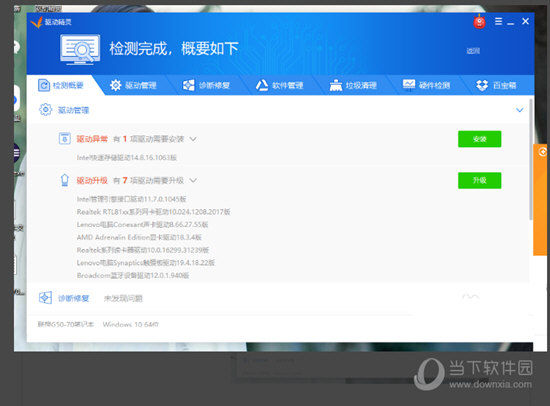Collapse the 驱动升级 list chevron
Image resolution: width=550 pixels, height=406 pixels.
193,180
